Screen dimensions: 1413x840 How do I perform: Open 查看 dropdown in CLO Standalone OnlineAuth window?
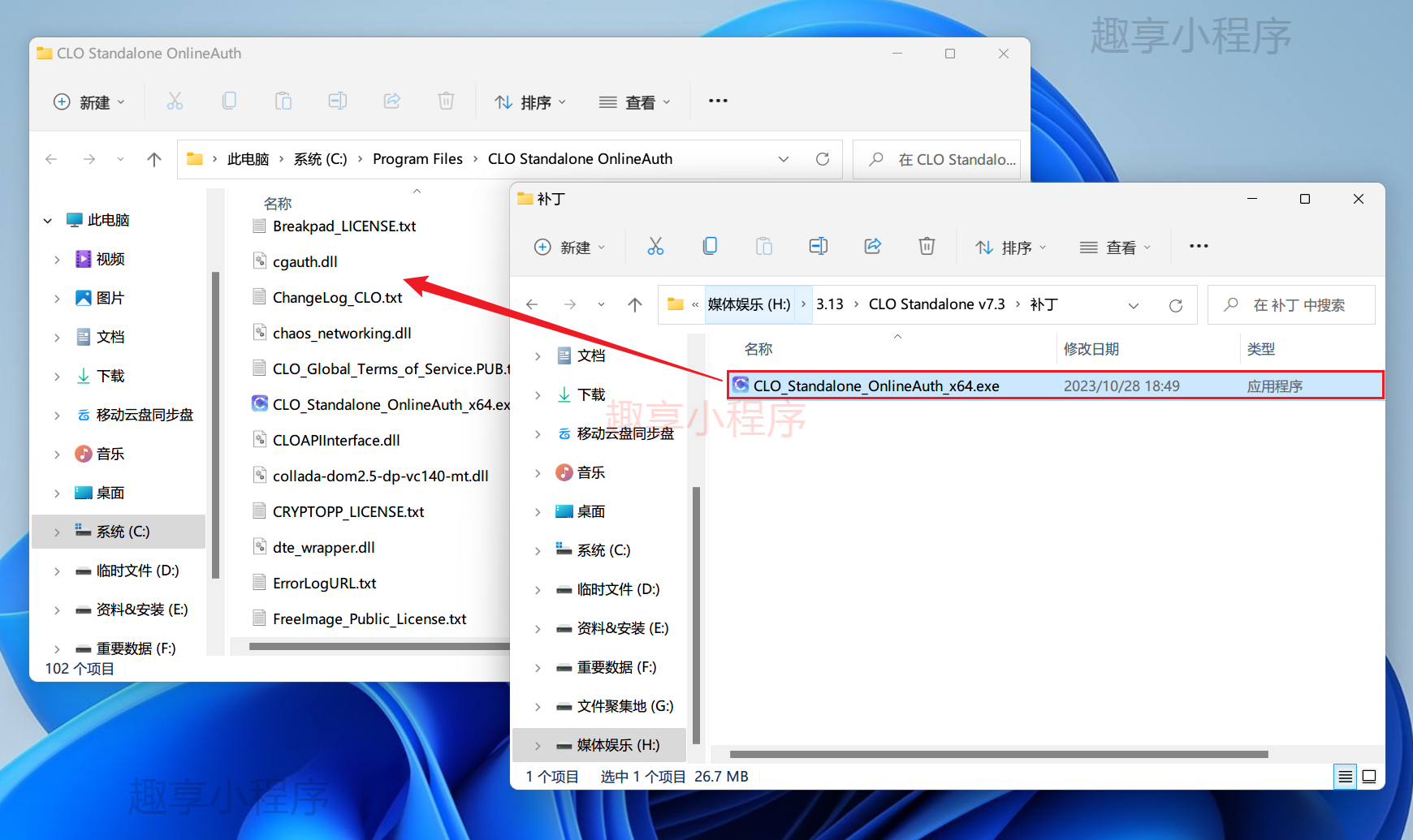pyautogui.click(x=634, y=101)
